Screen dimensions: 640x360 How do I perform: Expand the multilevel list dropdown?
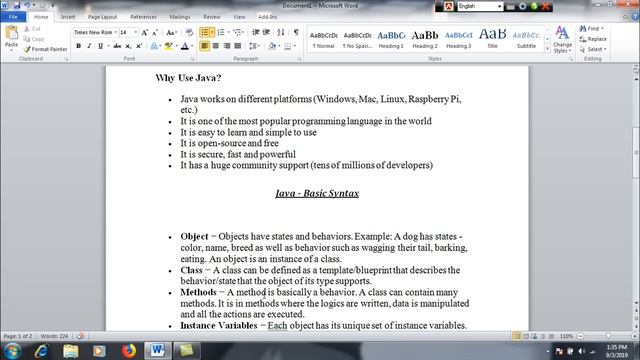244,32
